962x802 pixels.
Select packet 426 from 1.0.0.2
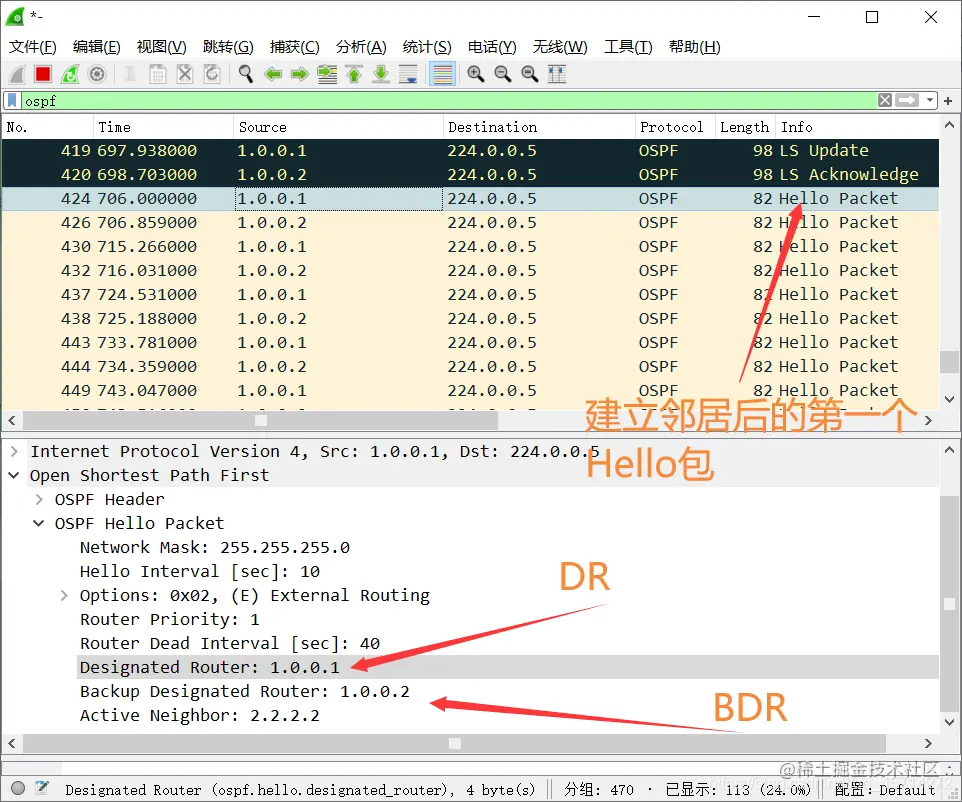click(470, 223)
